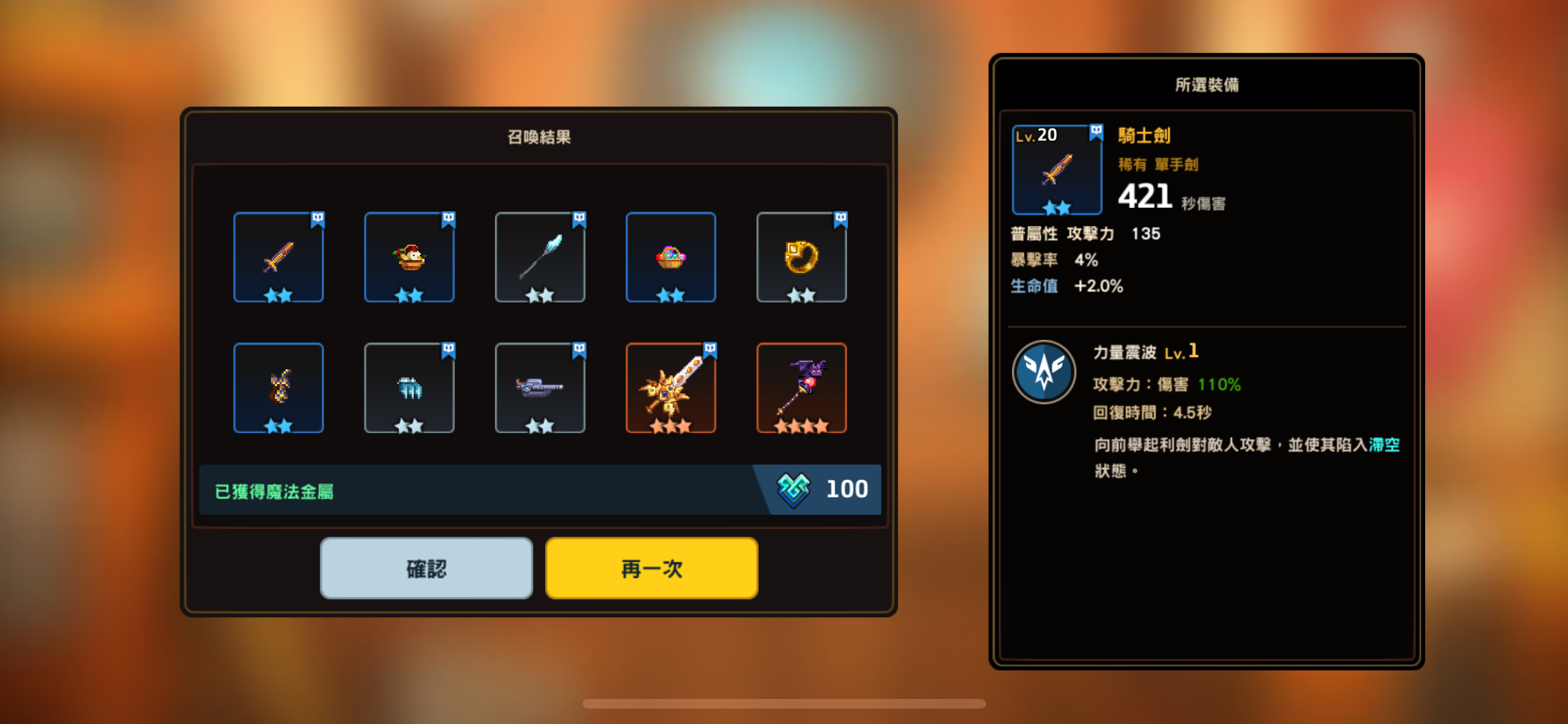This screenshot has width=1568, height=724.
Task: Tap the bookmark badge on the sword item
Action: point(318,219)
